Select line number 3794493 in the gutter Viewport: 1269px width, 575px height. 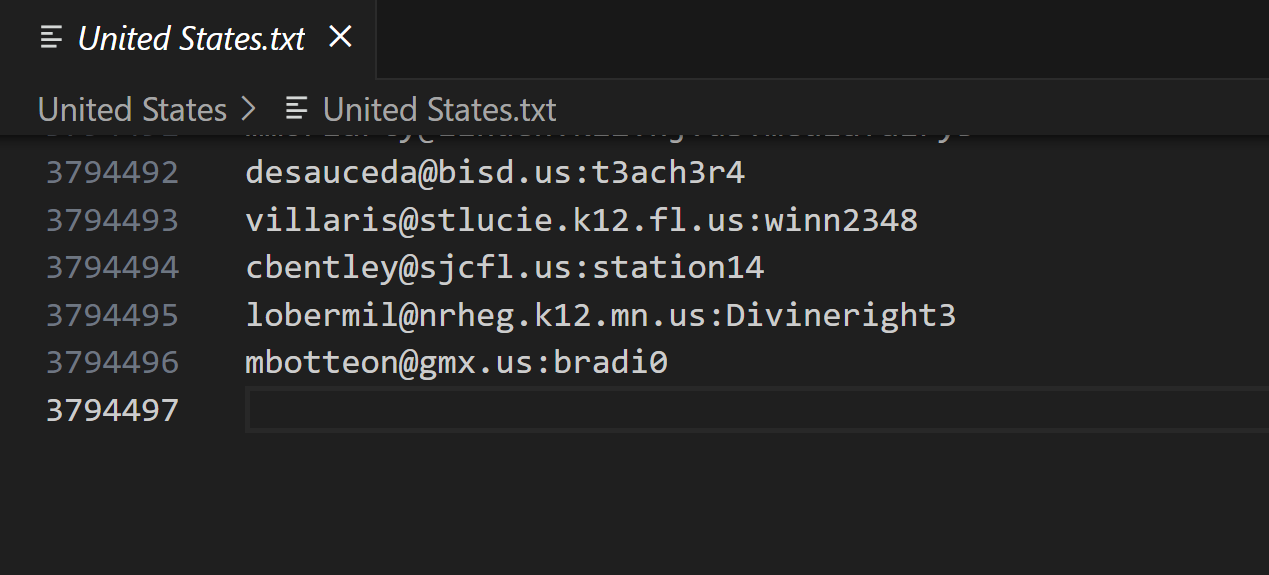tap(112, 220)
